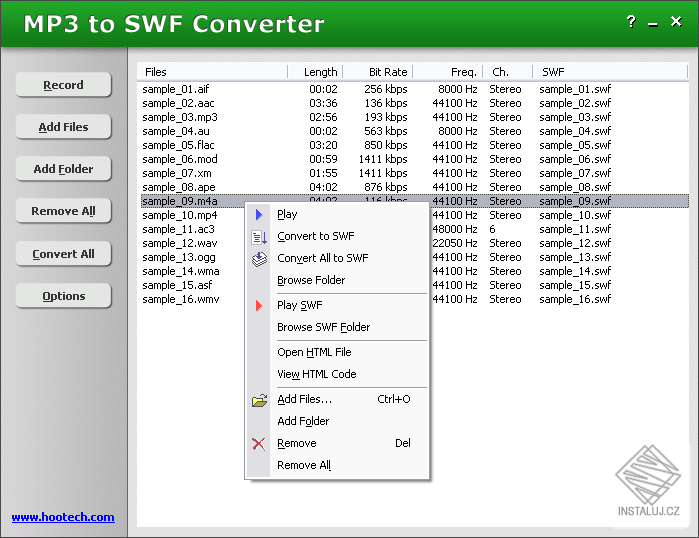The width and height of the screenshot is (699, 538).
Task: Click the Convert All button
Action: 63,254
